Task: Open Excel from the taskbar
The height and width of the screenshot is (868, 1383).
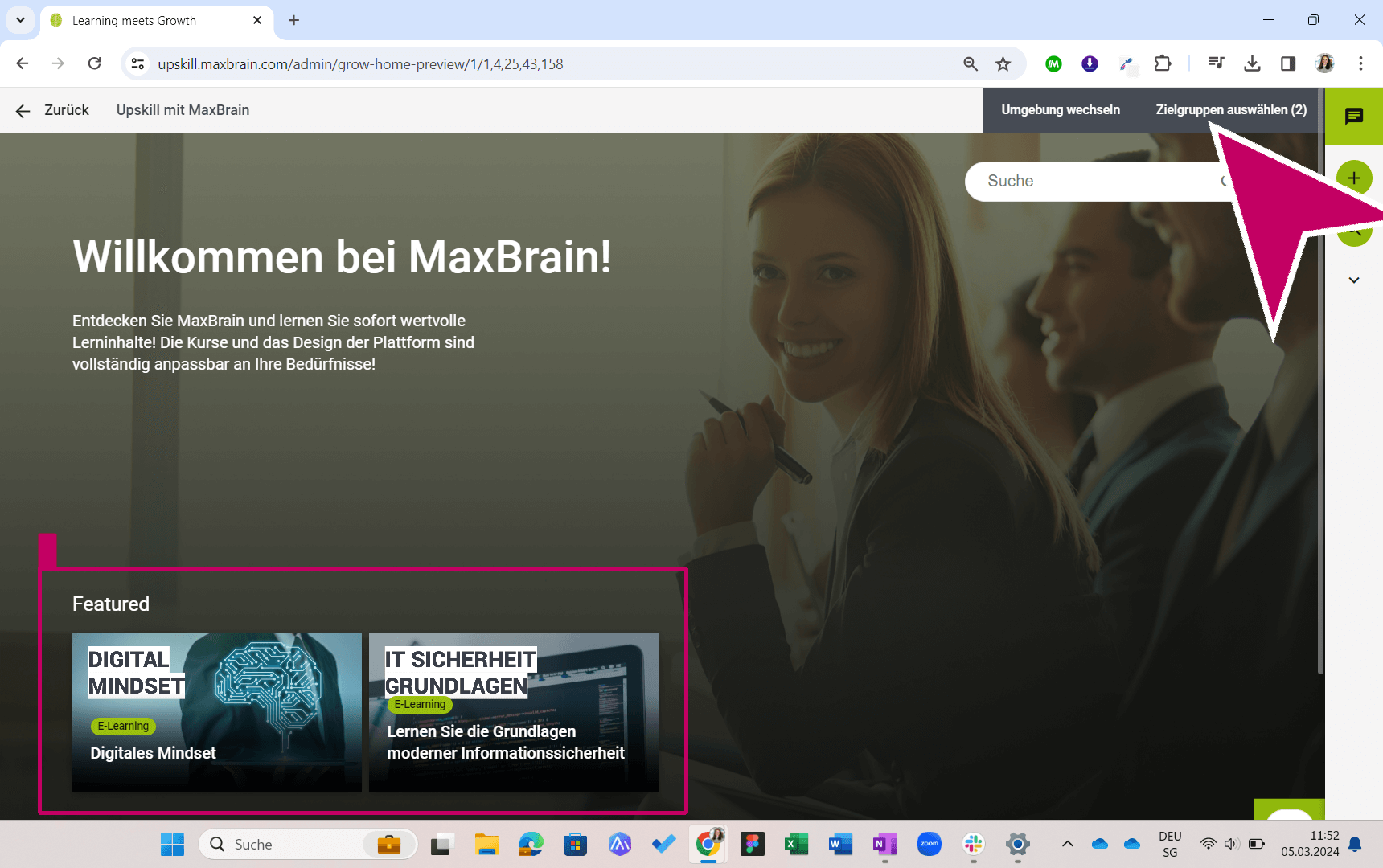Action: coord(796,844)
